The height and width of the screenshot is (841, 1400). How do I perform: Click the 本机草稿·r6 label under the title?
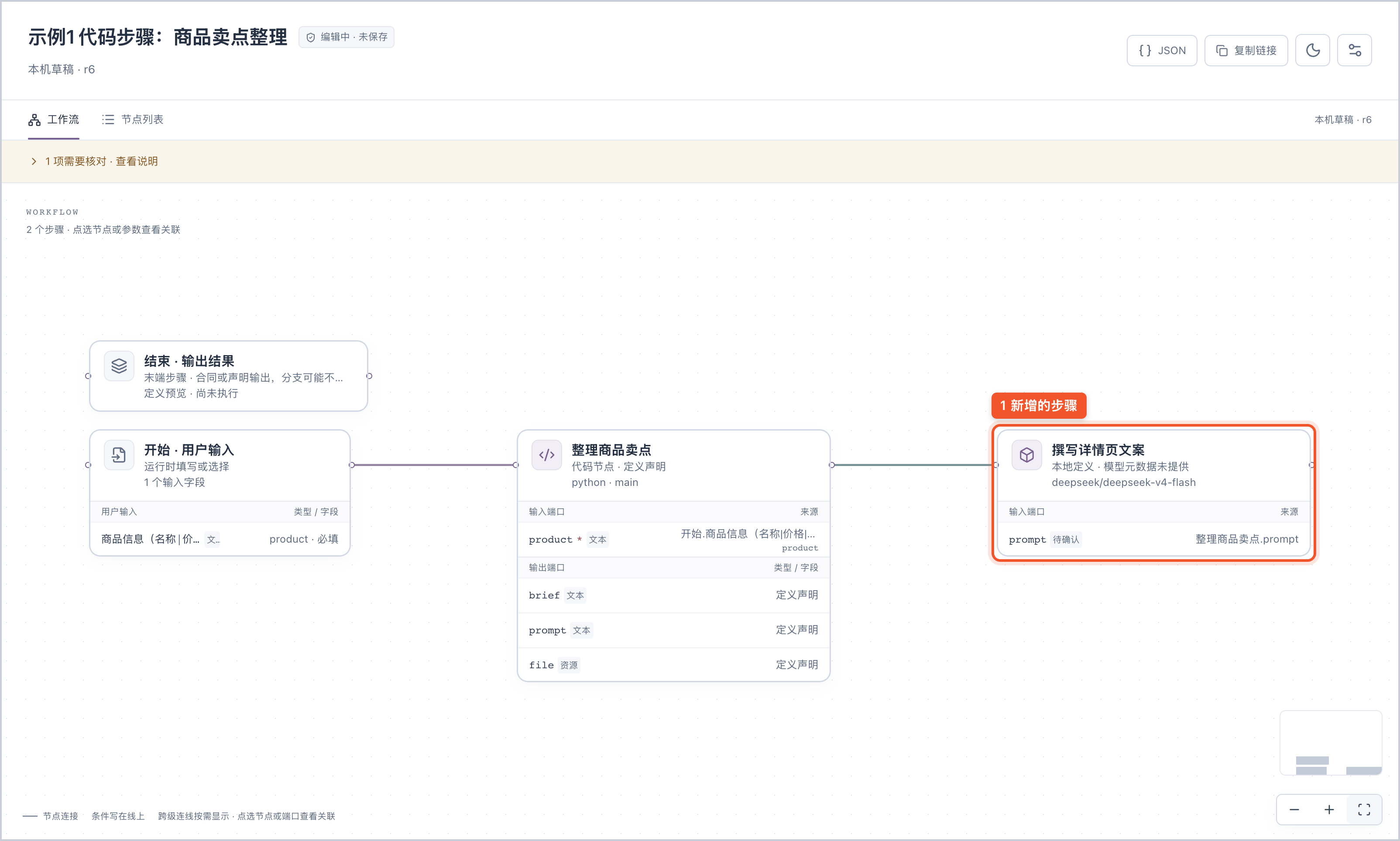pyautogui.click(x=61, y=69)
